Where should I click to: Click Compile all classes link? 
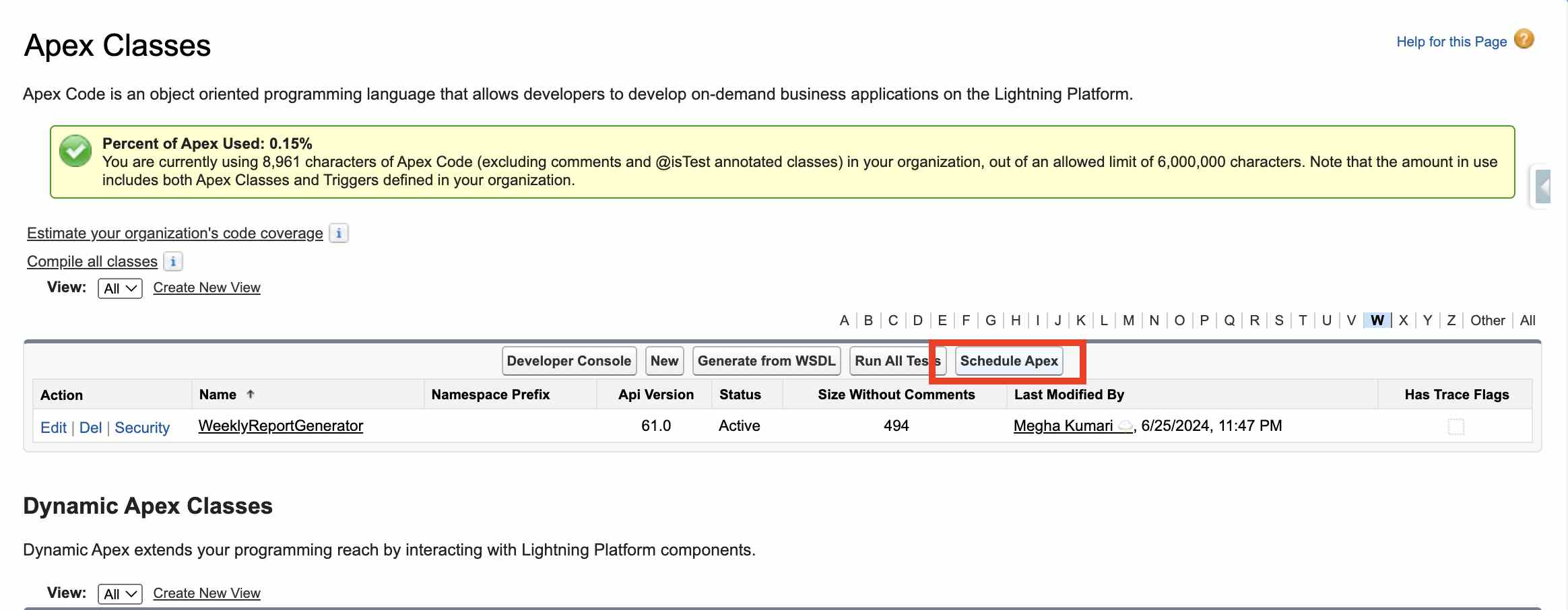92,261
